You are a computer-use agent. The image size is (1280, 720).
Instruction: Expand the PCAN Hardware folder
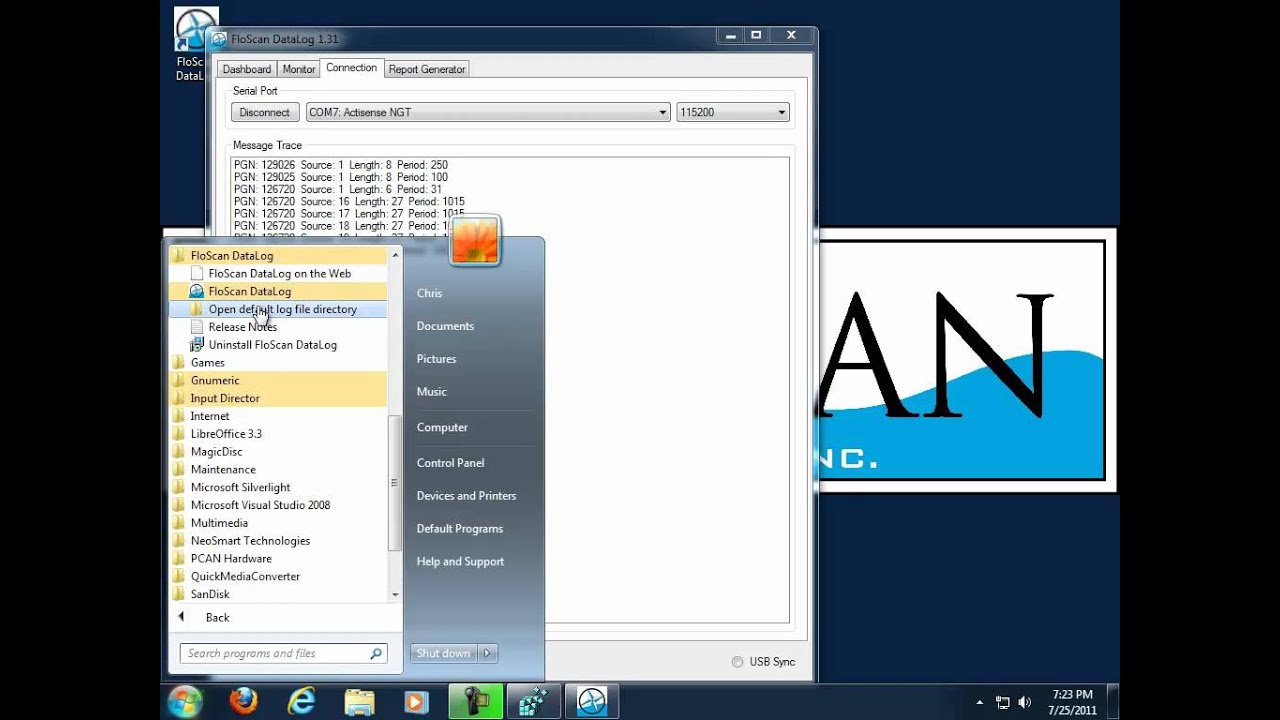[x=278, y=559]
